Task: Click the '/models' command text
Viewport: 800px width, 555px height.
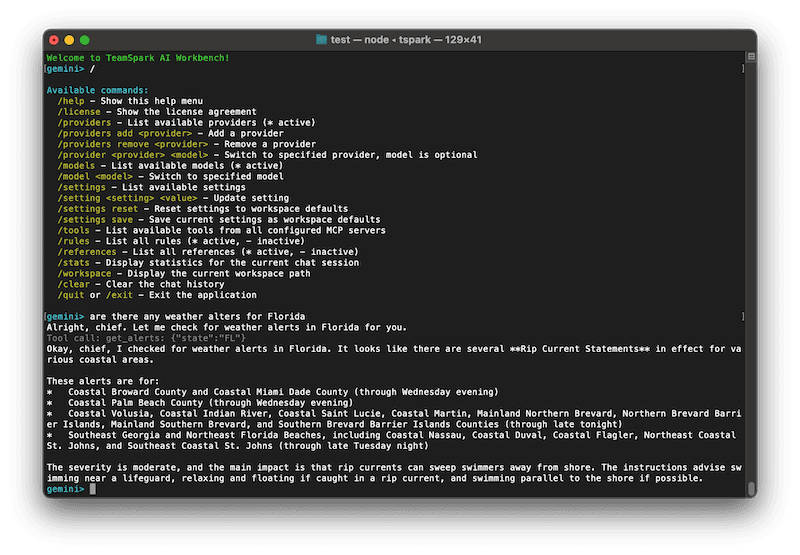Action: tap(76, 166)
